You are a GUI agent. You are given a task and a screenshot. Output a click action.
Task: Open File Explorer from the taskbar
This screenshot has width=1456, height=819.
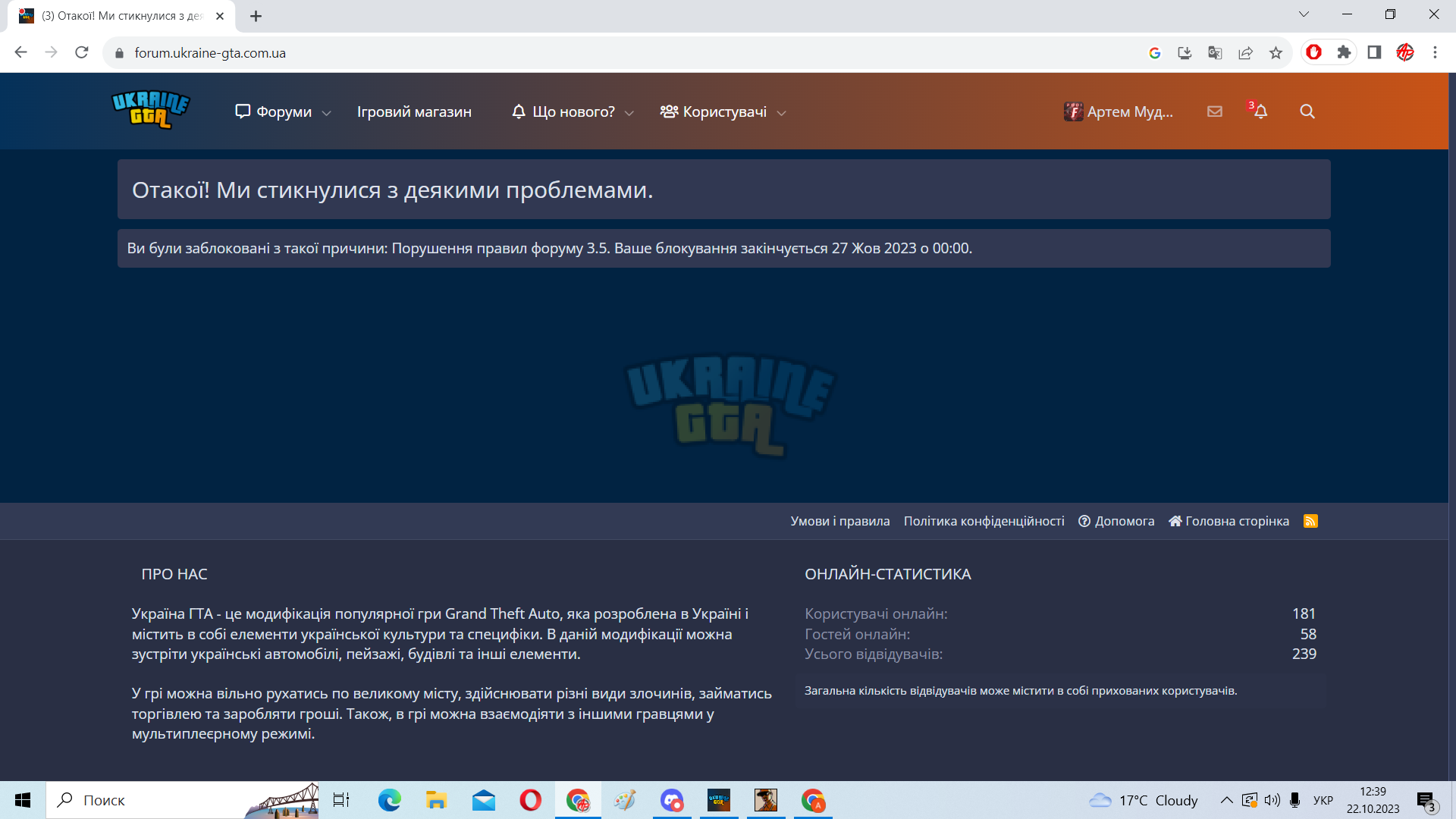[436, 800]
